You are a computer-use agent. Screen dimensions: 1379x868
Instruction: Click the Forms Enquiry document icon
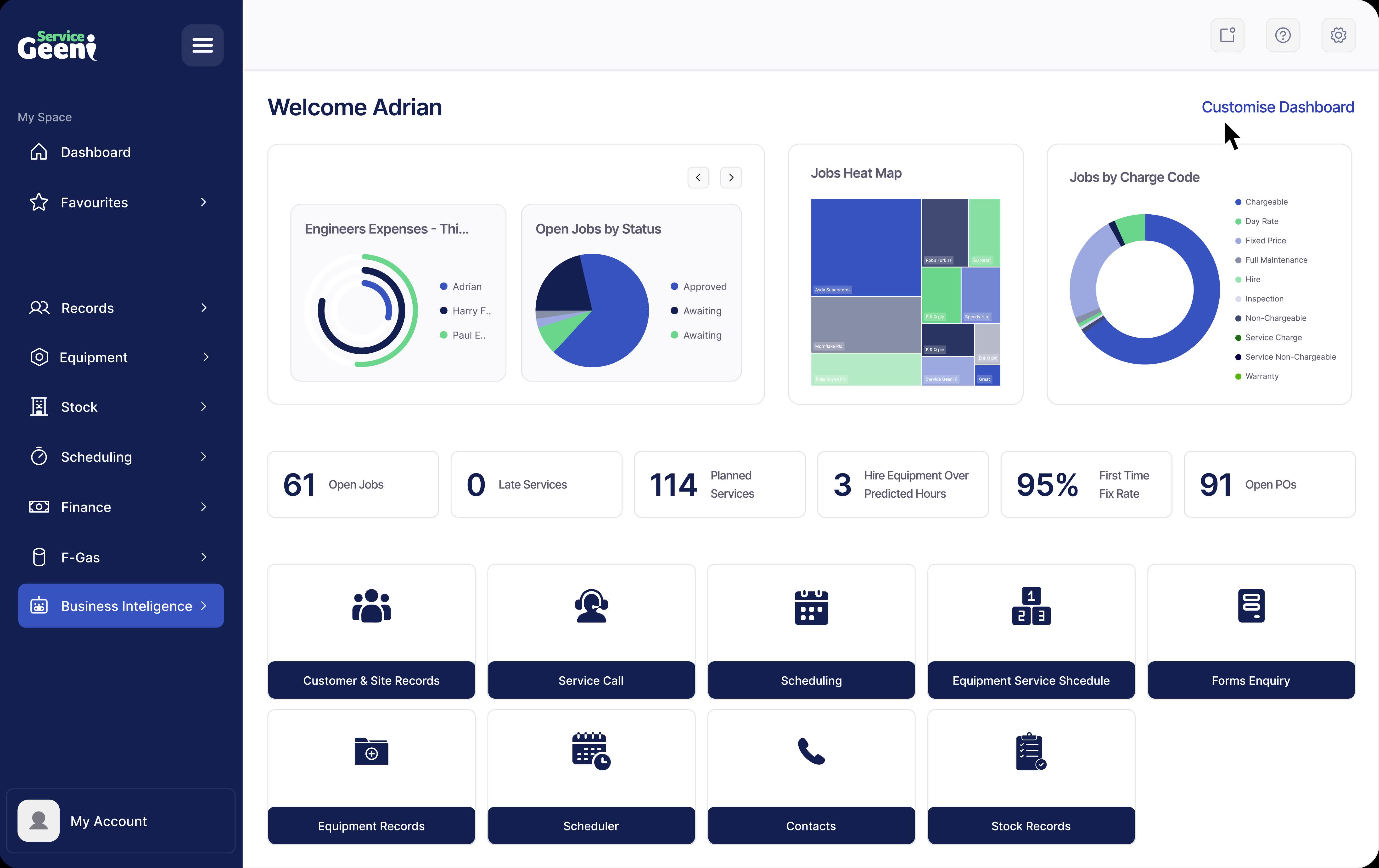tap(1251, 606)
